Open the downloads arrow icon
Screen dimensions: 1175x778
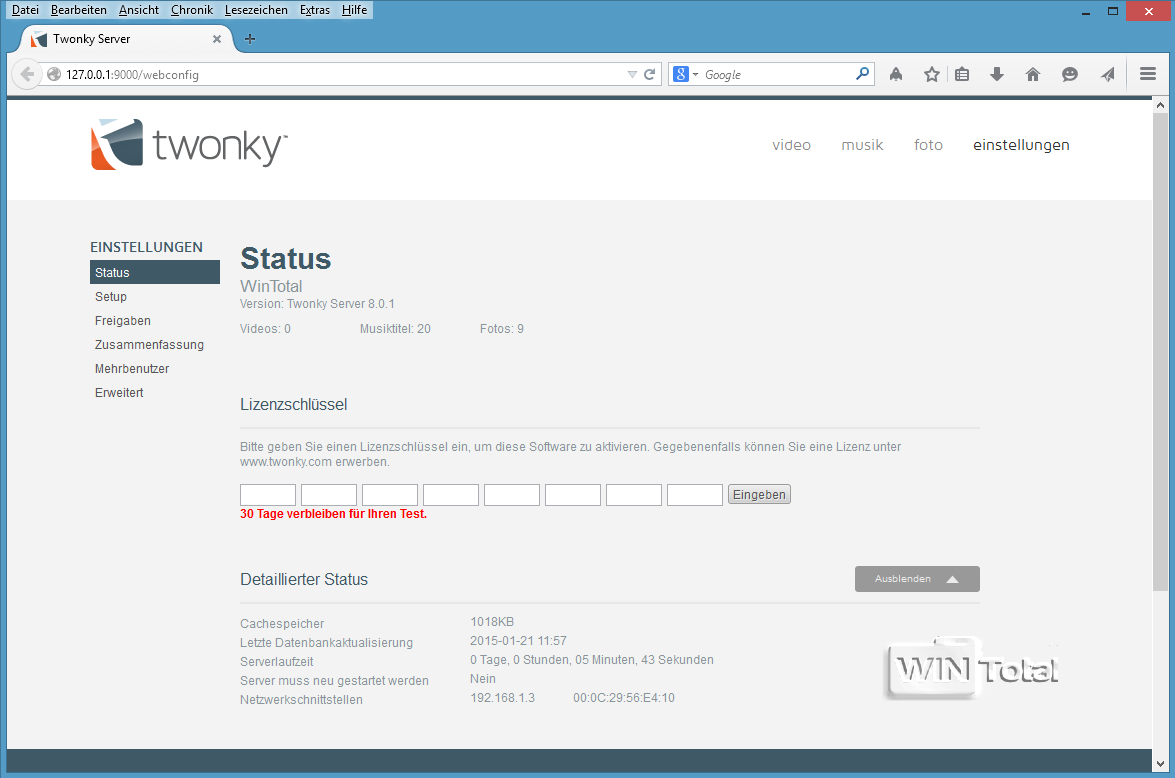click(x=997, y=74)
